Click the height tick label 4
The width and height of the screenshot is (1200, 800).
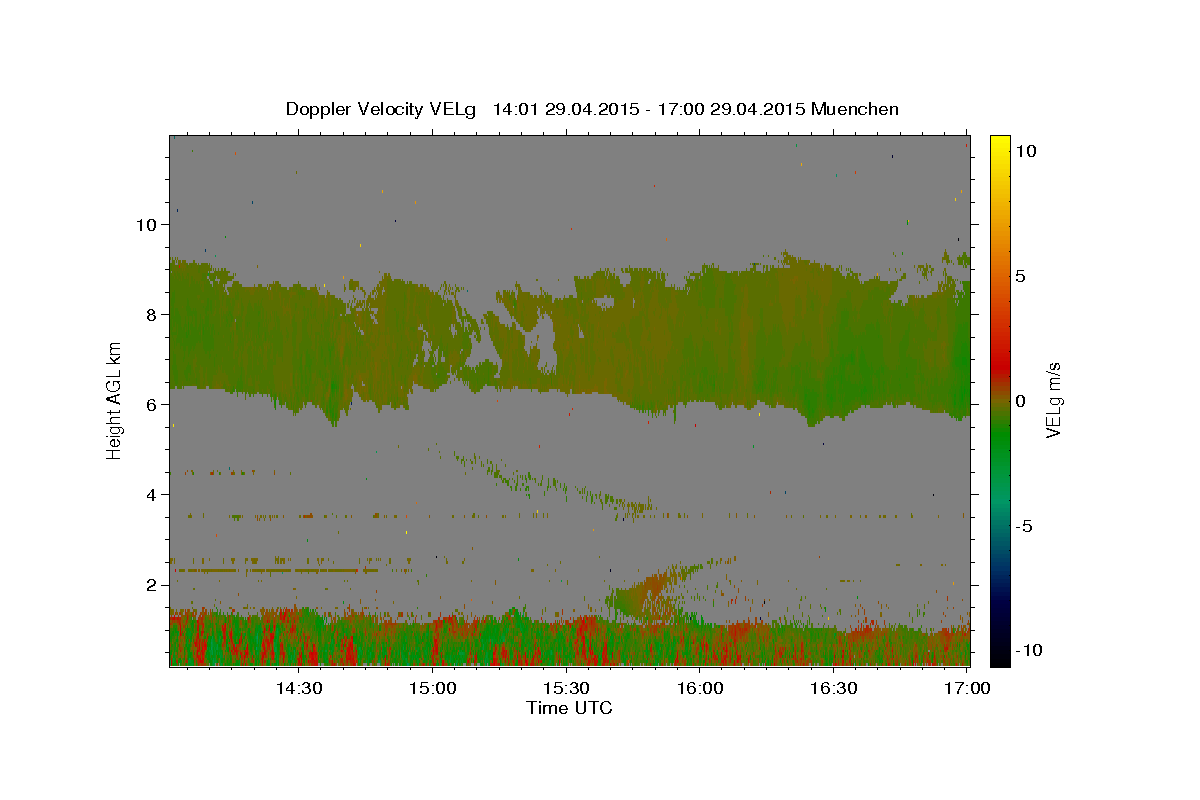[151, 495]
